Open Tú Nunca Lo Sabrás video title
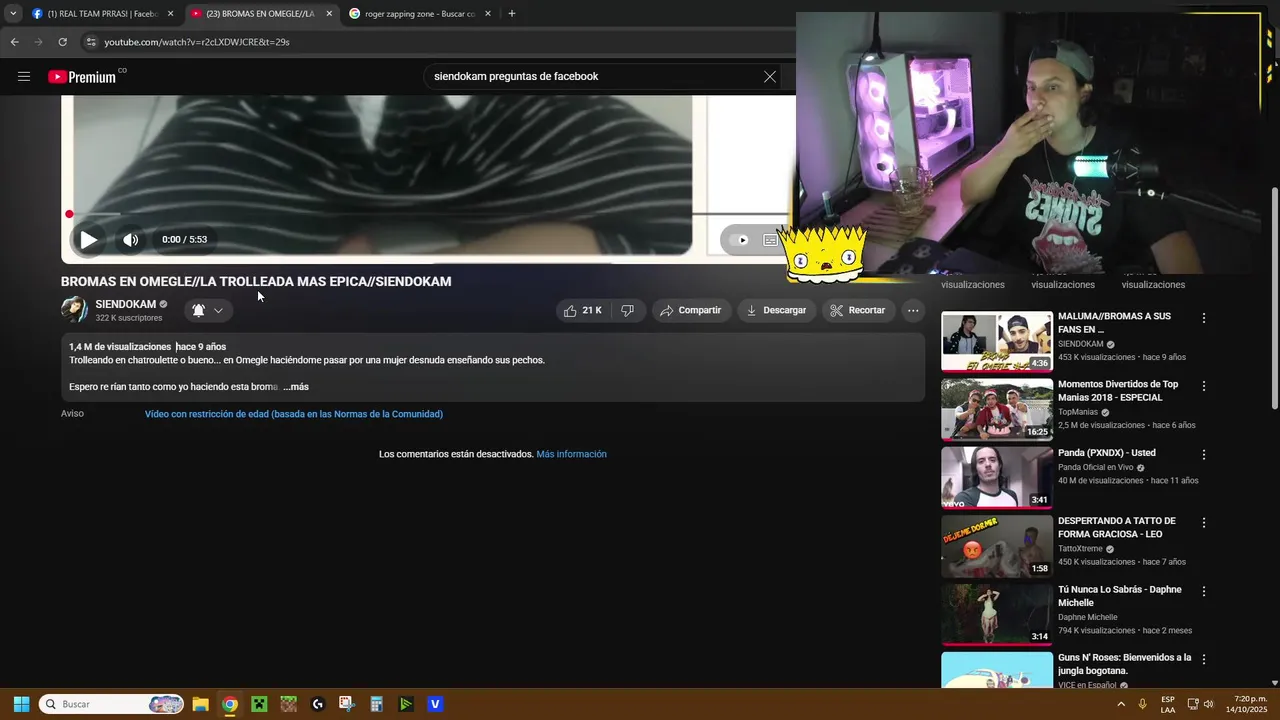This screenshot has height=720, width=1280. 1119,596
